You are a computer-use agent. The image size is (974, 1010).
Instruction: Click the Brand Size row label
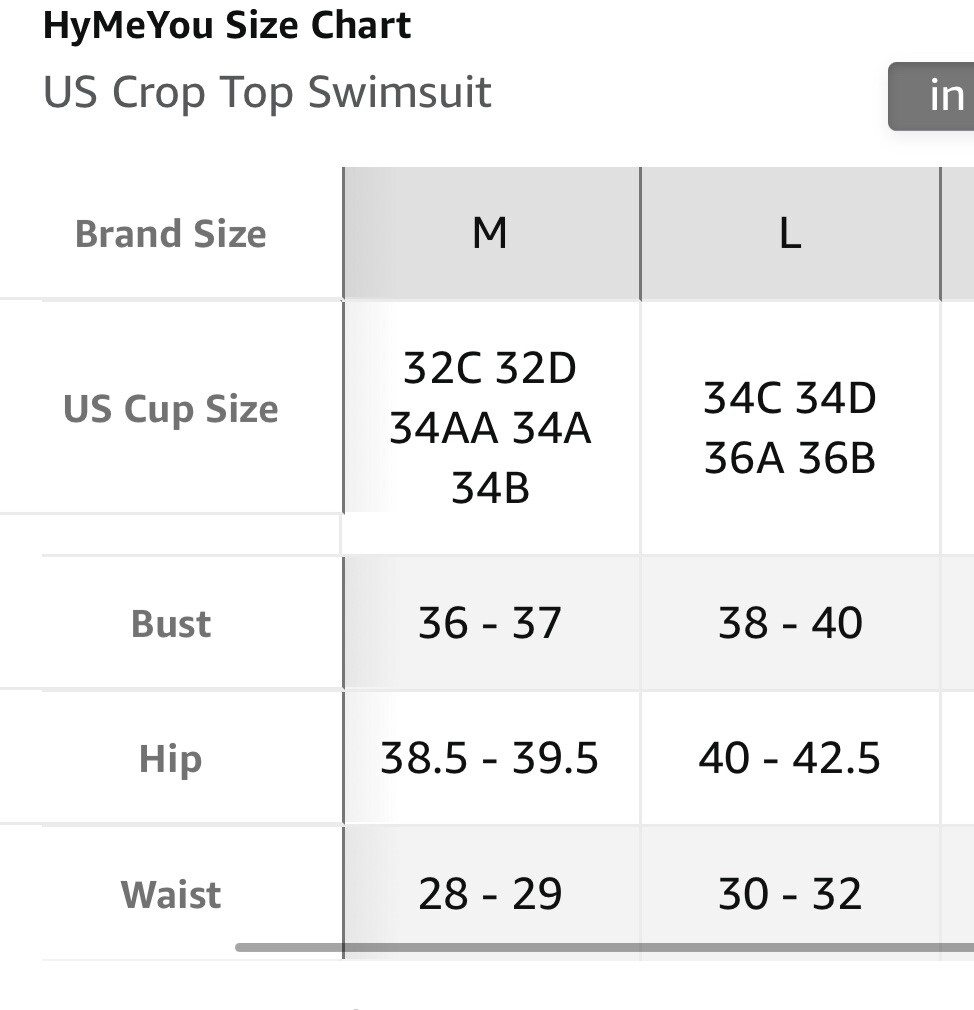tap(171, 234)
